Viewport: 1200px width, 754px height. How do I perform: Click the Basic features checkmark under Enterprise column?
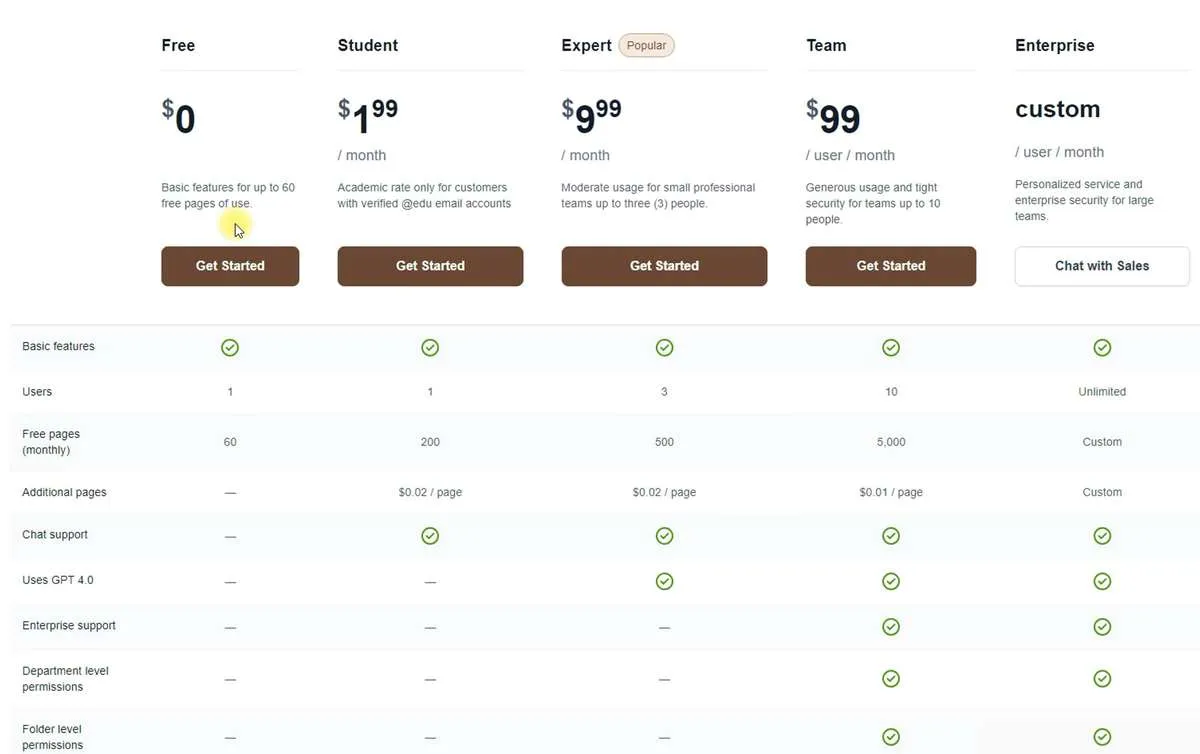(1102, 347)
